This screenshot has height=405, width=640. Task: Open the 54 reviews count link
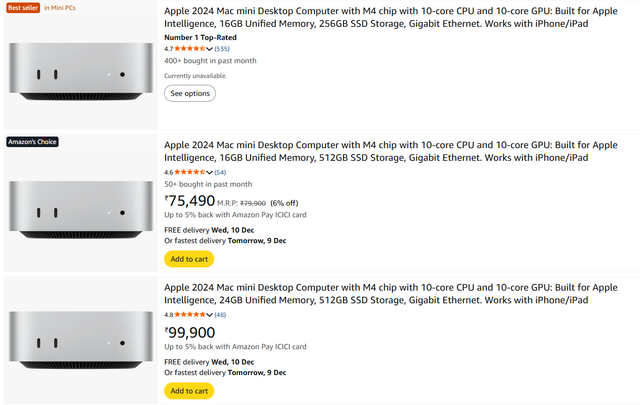(x=220, y=172)
